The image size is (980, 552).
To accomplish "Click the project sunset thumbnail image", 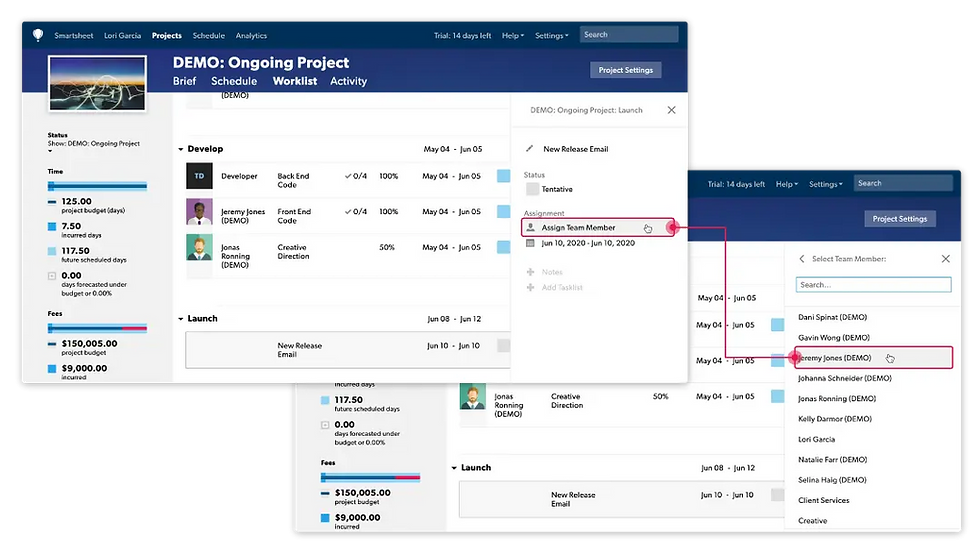I will (98, 83).
